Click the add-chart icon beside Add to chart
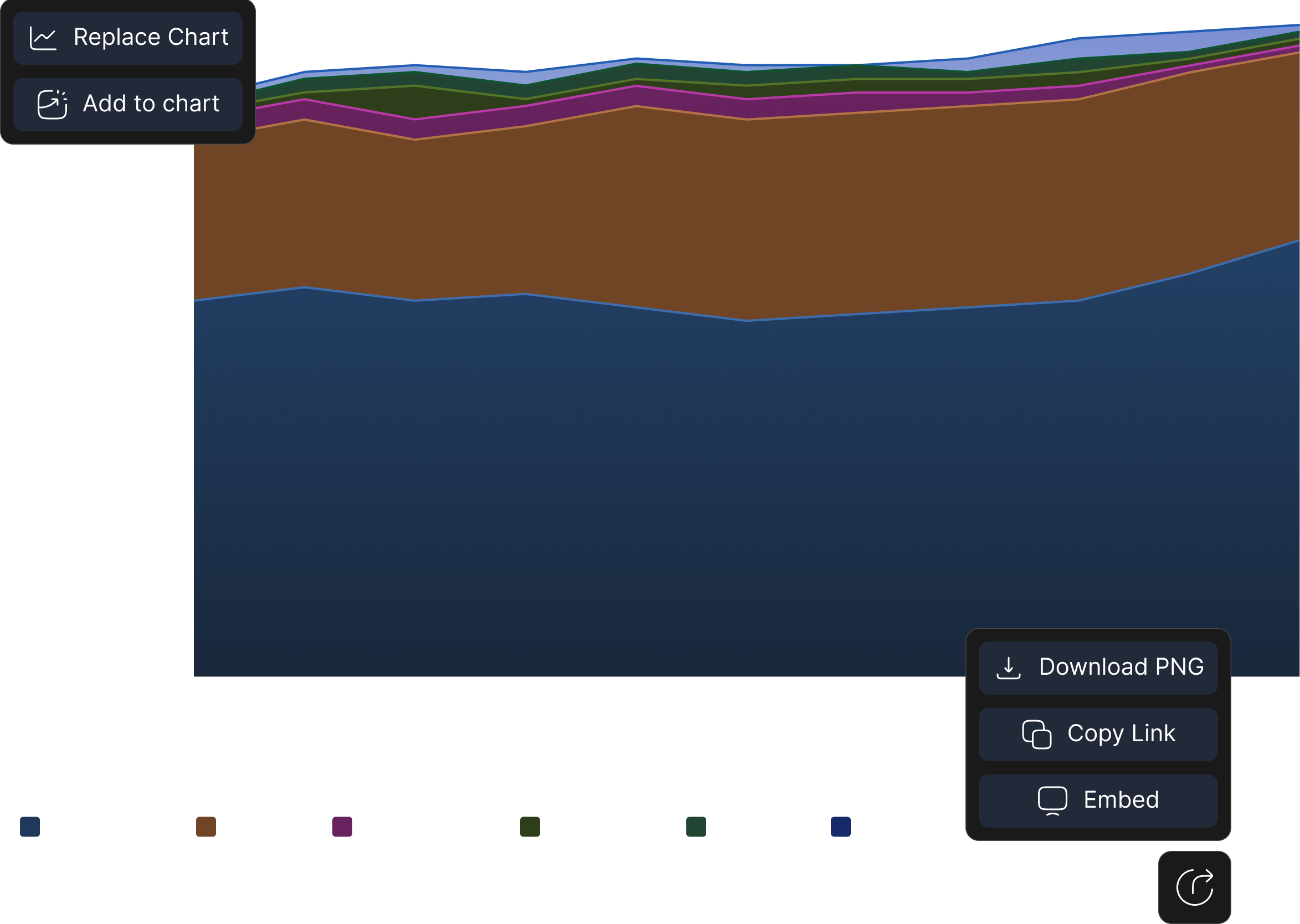 52,104
